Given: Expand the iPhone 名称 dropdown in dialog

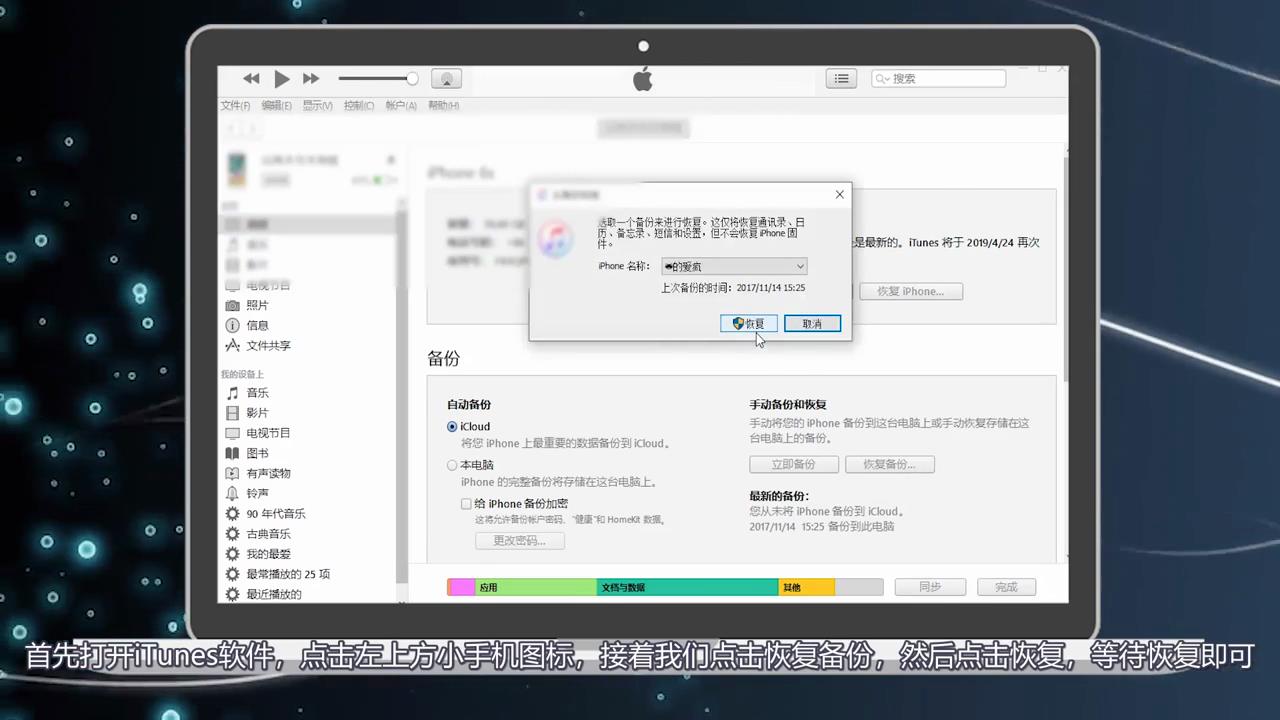Looking at the screenshot, I should click(734, 266).
